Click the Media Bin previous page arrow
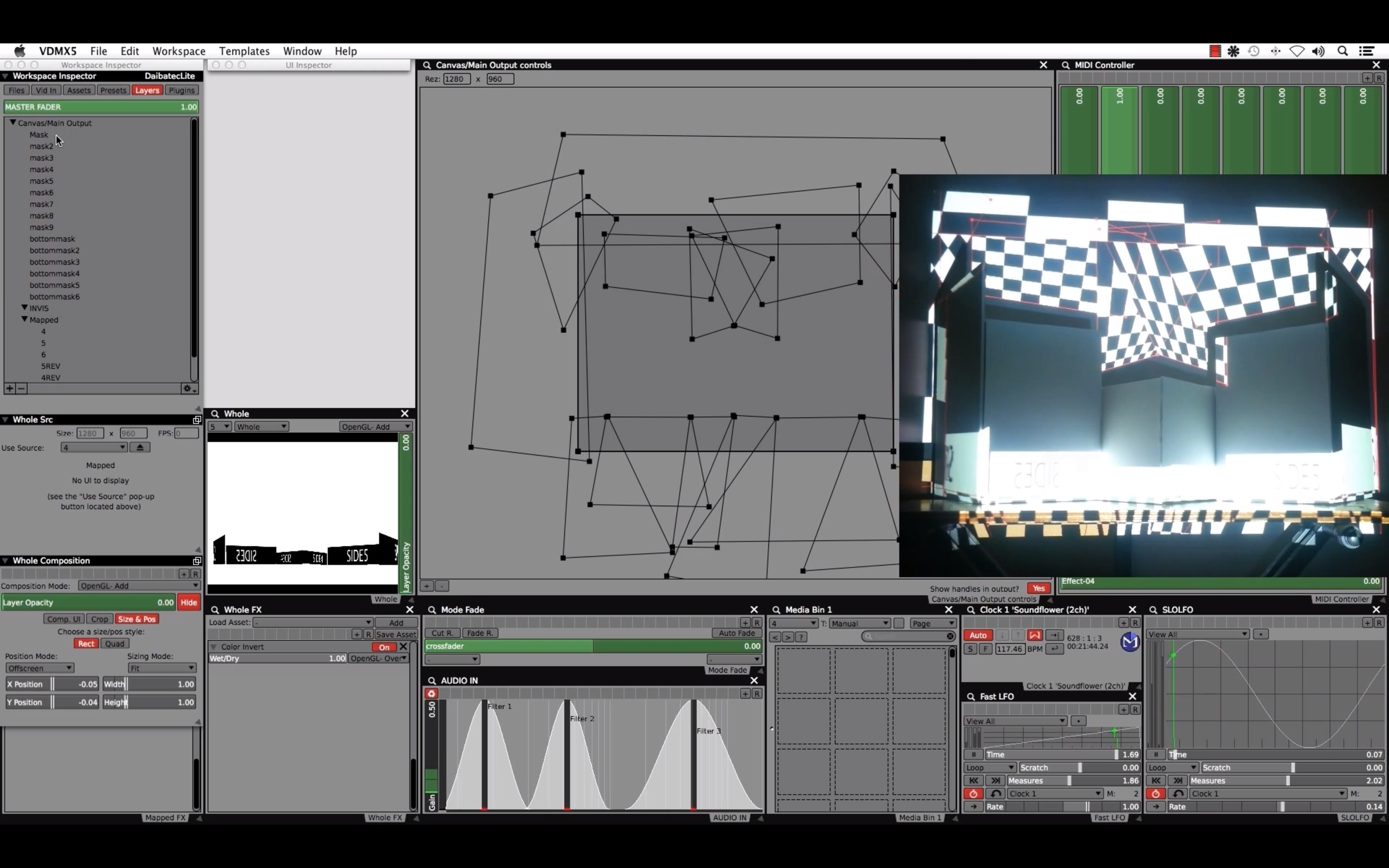Screen dimensions: 1389x868 775,636
